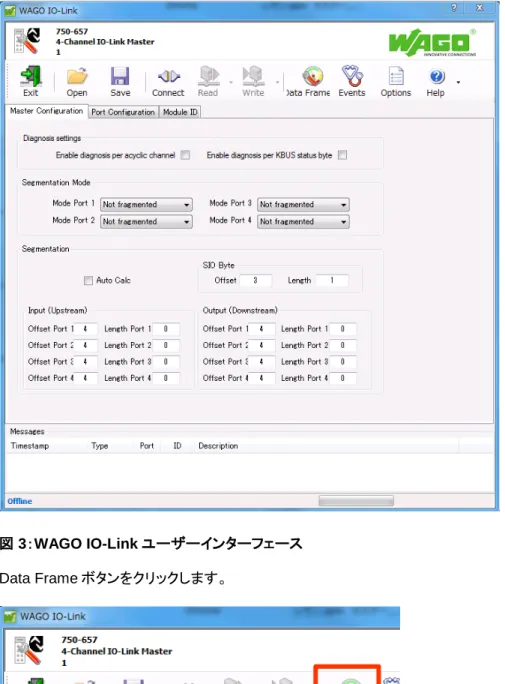Click Output Offset Port 2 field
This screenshot has height=684, width=505.
[261, 345]
